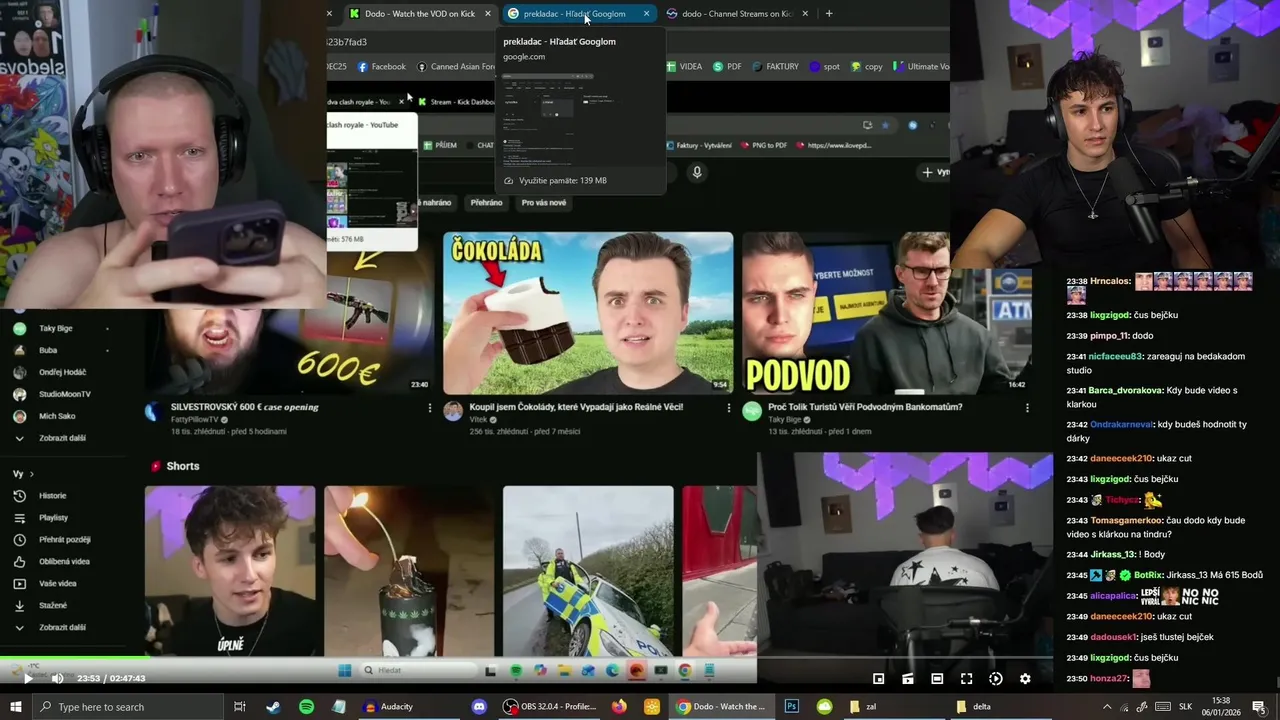Open Discord from the taskbar
Viewport: 1280px width, 720px height.
tap(479, 707)
